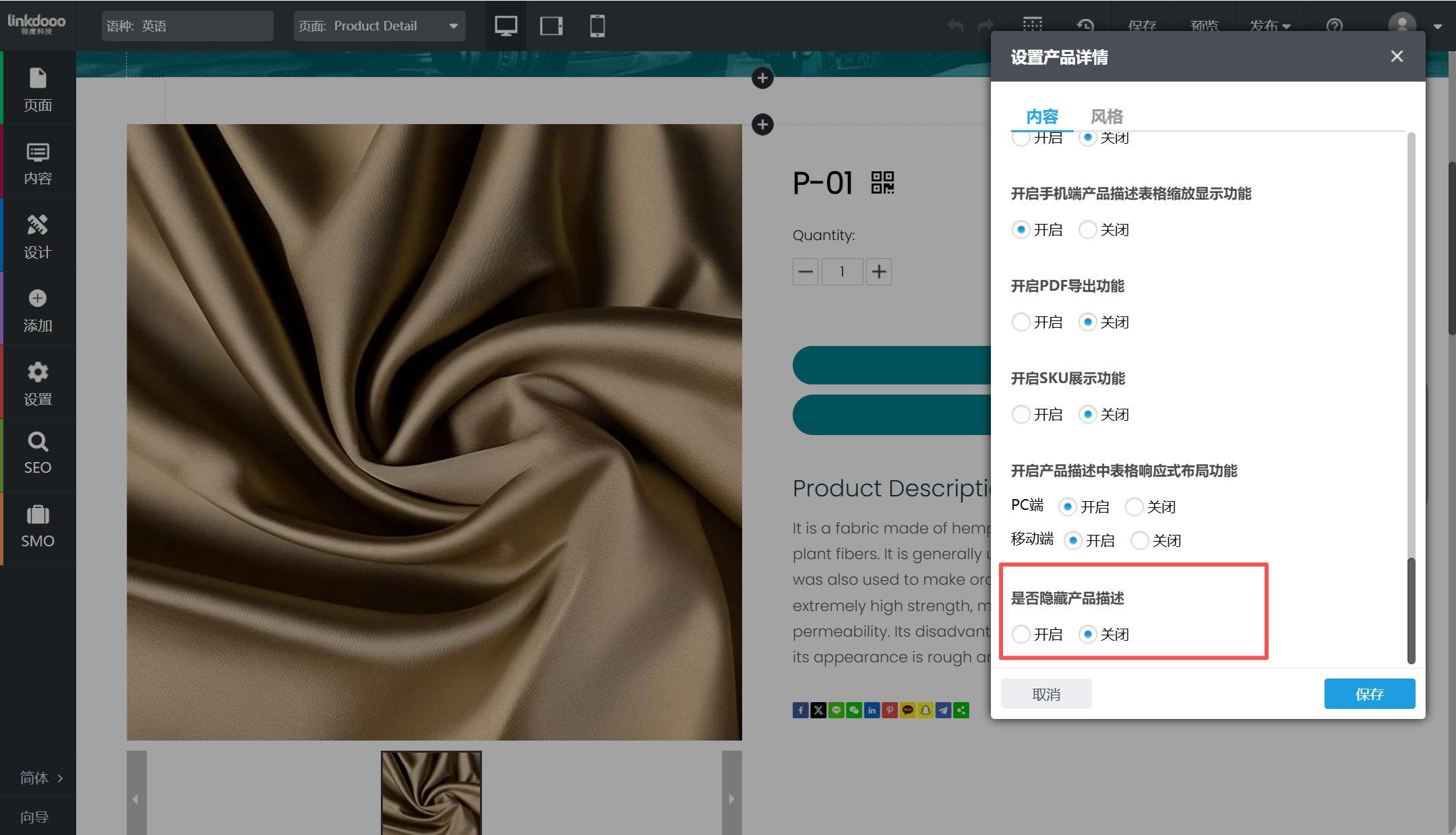Enable 开启 for PDF导出功能
The height and width of the screenshot is (835, 1456).
(x=1021, y=322)
